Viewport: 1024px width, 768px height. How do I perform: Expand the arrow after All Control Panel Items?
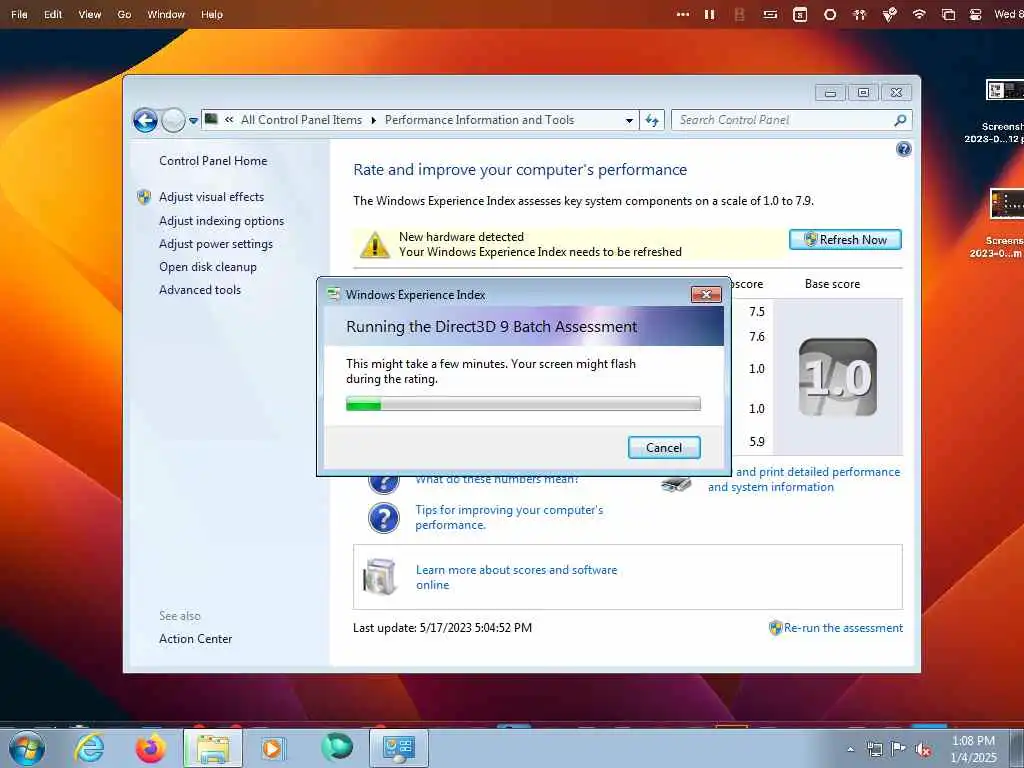374,120
